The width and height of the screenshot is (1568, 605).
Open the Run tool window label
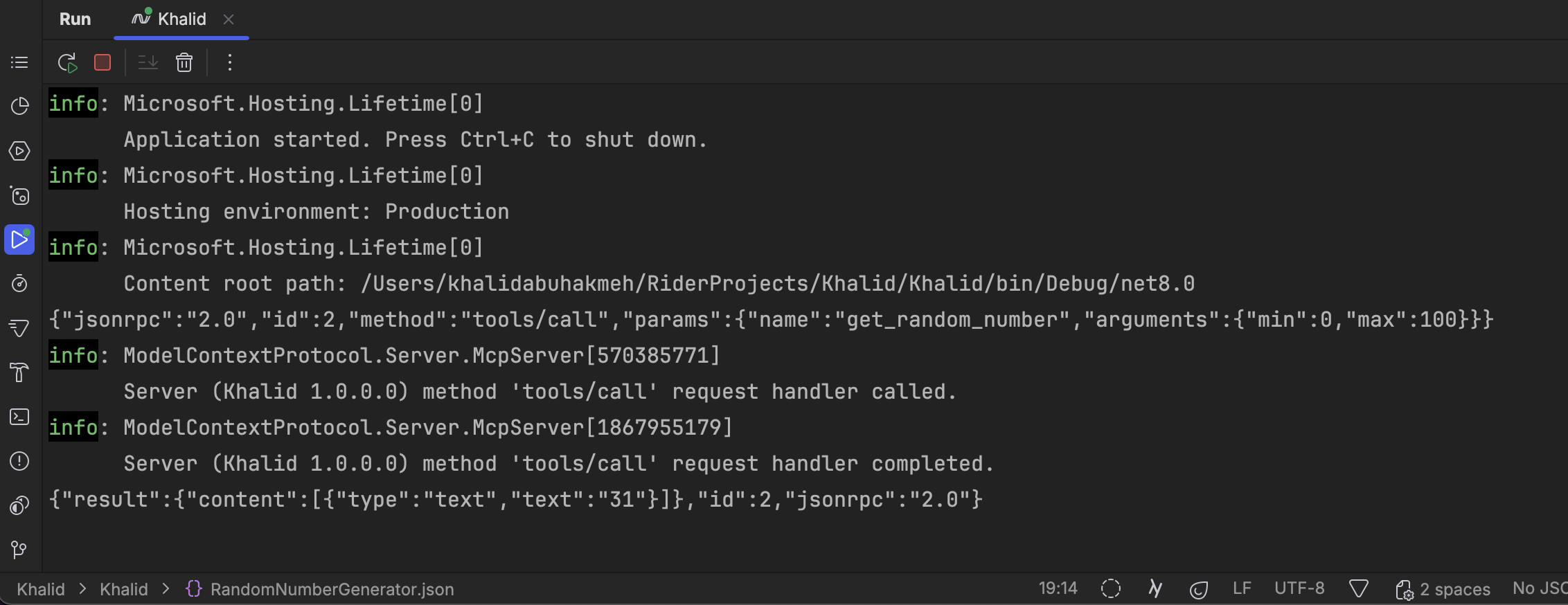(x=75, y=19)
